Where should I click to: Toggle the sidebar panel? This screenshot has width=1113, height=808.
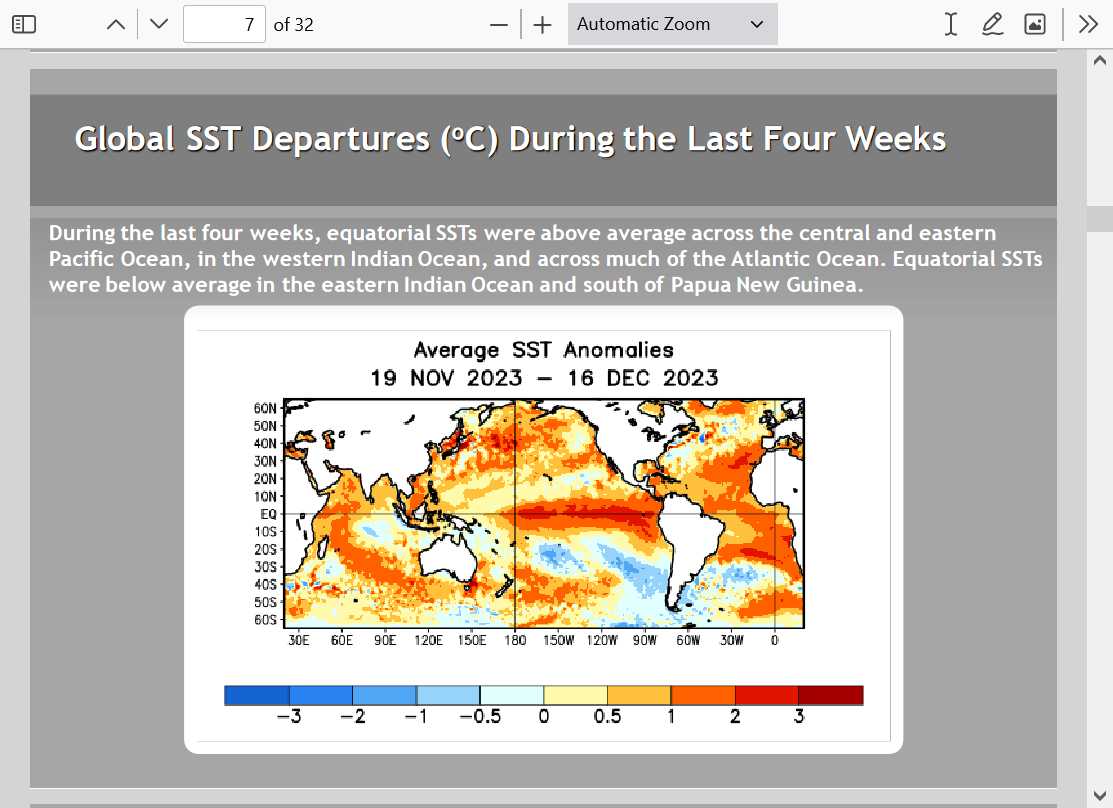click(24, 24)
